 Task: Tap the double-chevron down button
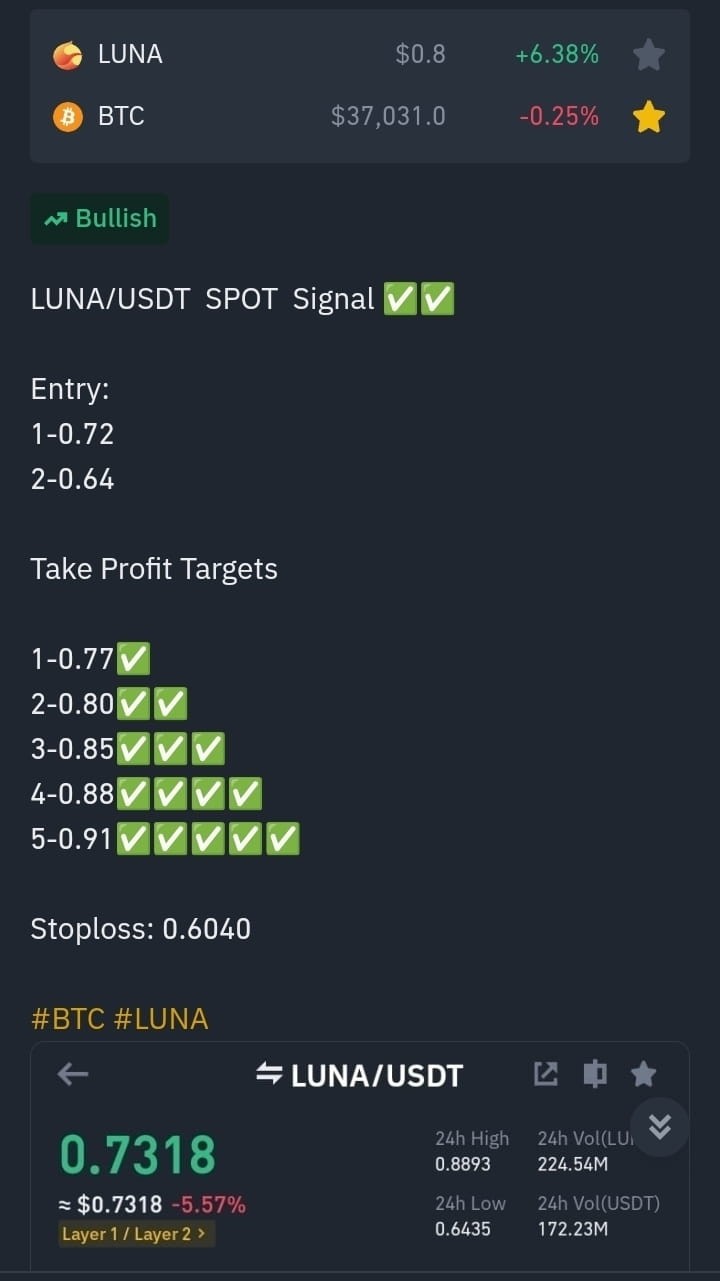pyautogui.click(x=660, y=1127)
